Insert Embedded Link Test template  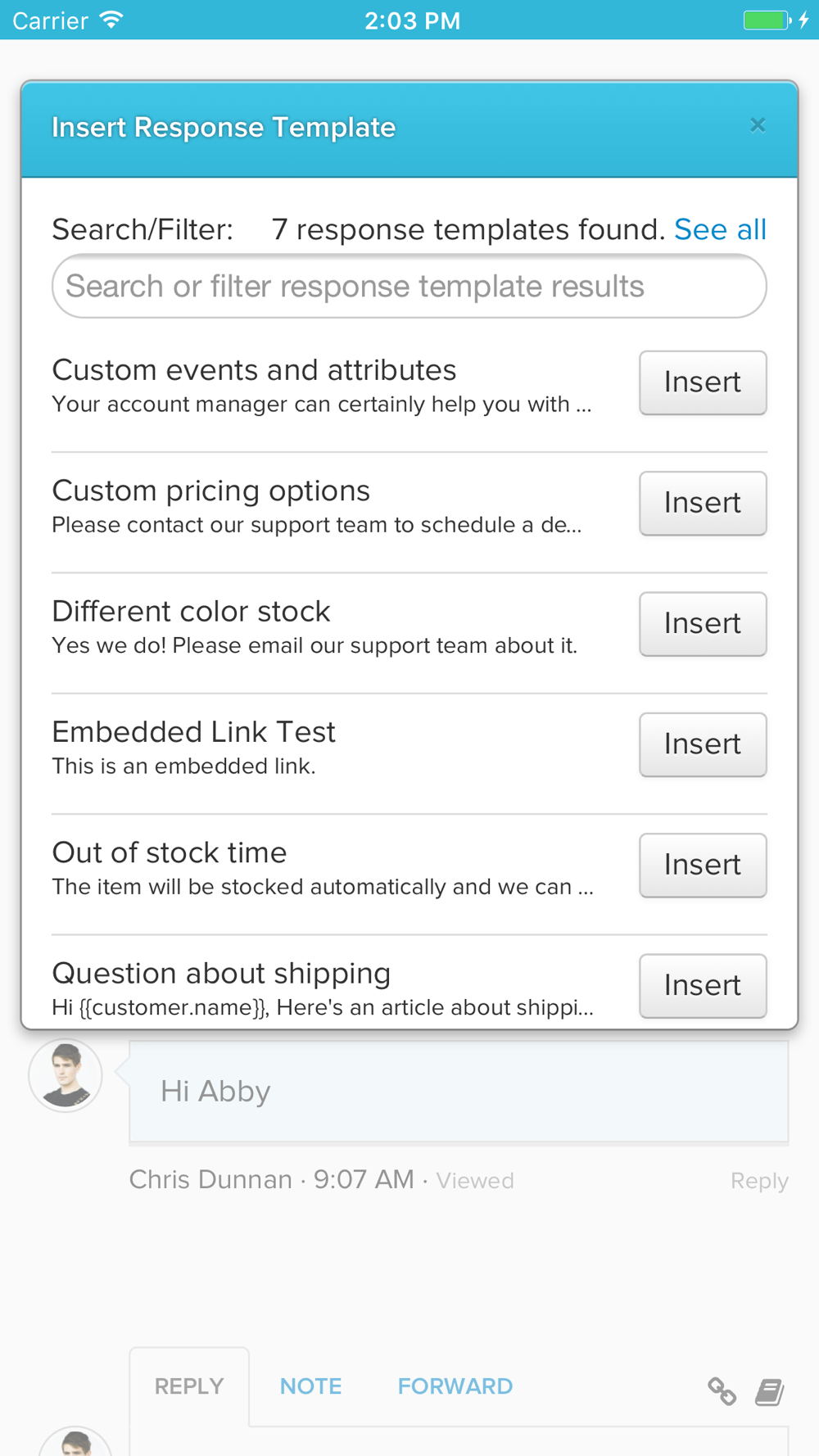[x=702, y=744]
